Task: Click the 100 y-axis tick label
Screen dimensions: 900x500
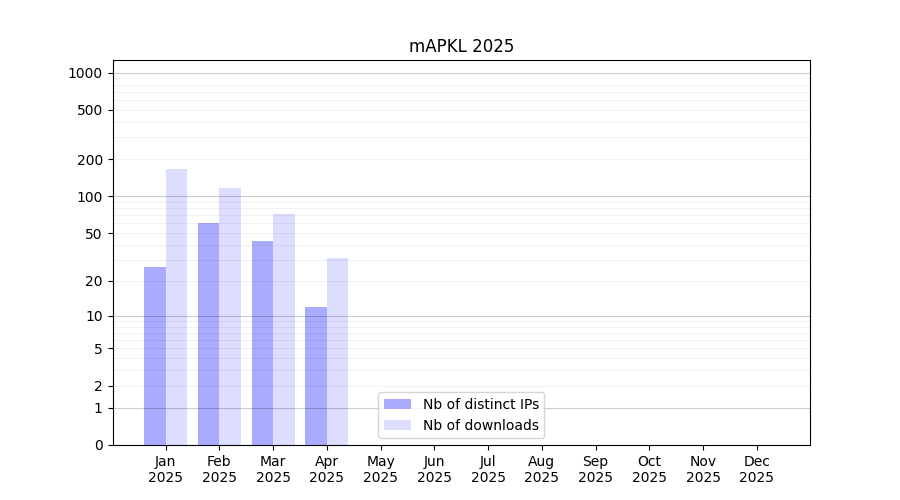Action: pos(90,197)
